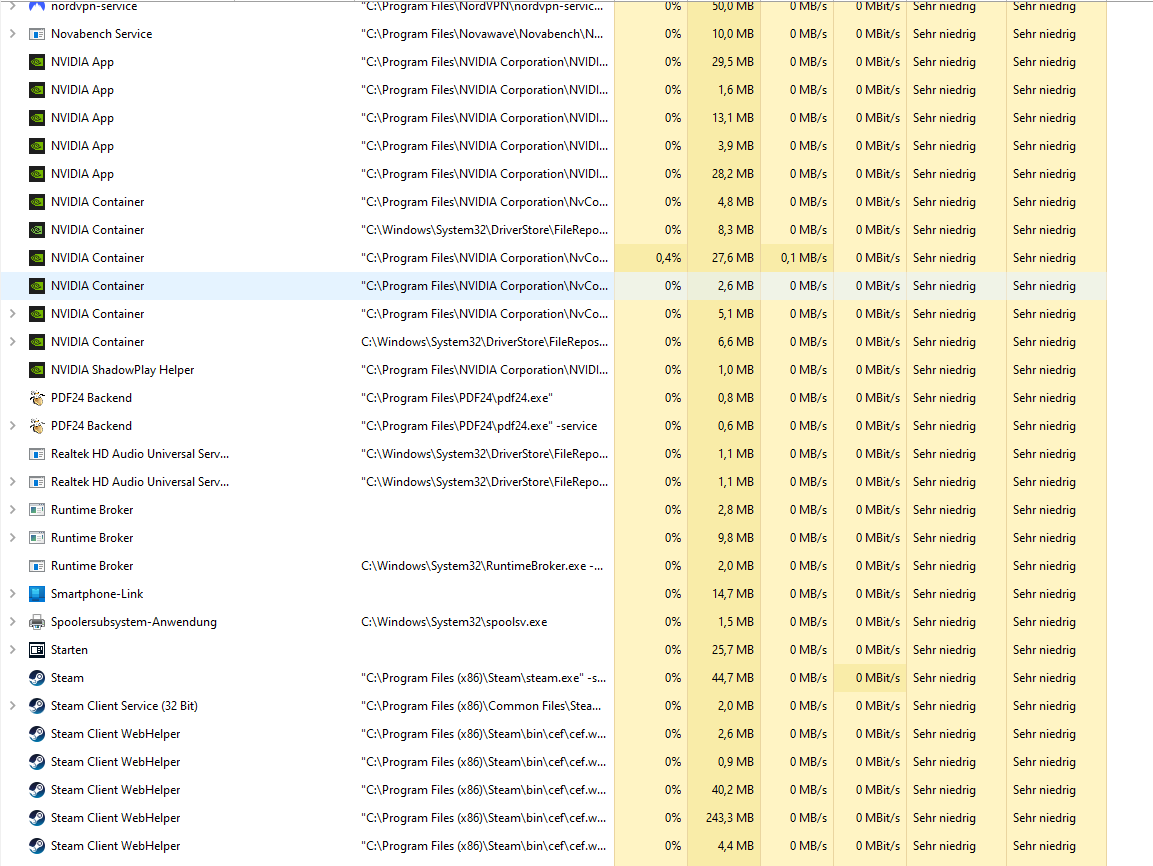Image resolution: width=1153 pixels, height=866 pixels.
Task: Click icon of NVIDIA App using 28,2 MB
Action: coord(37,173)
